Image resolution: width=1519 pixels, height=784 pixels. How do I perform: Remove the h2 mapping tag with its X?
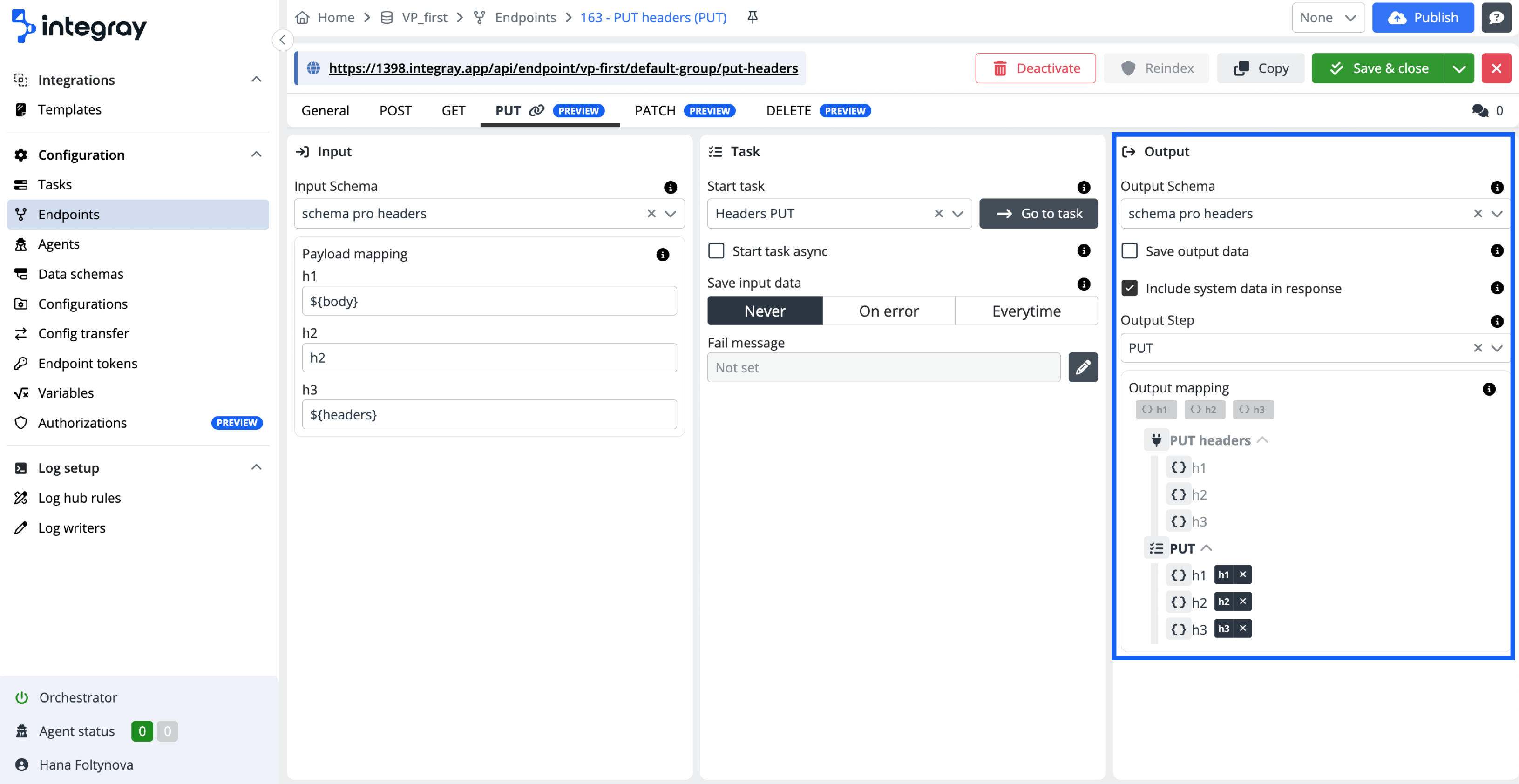pyautogui.click(x=1242, y=601)
